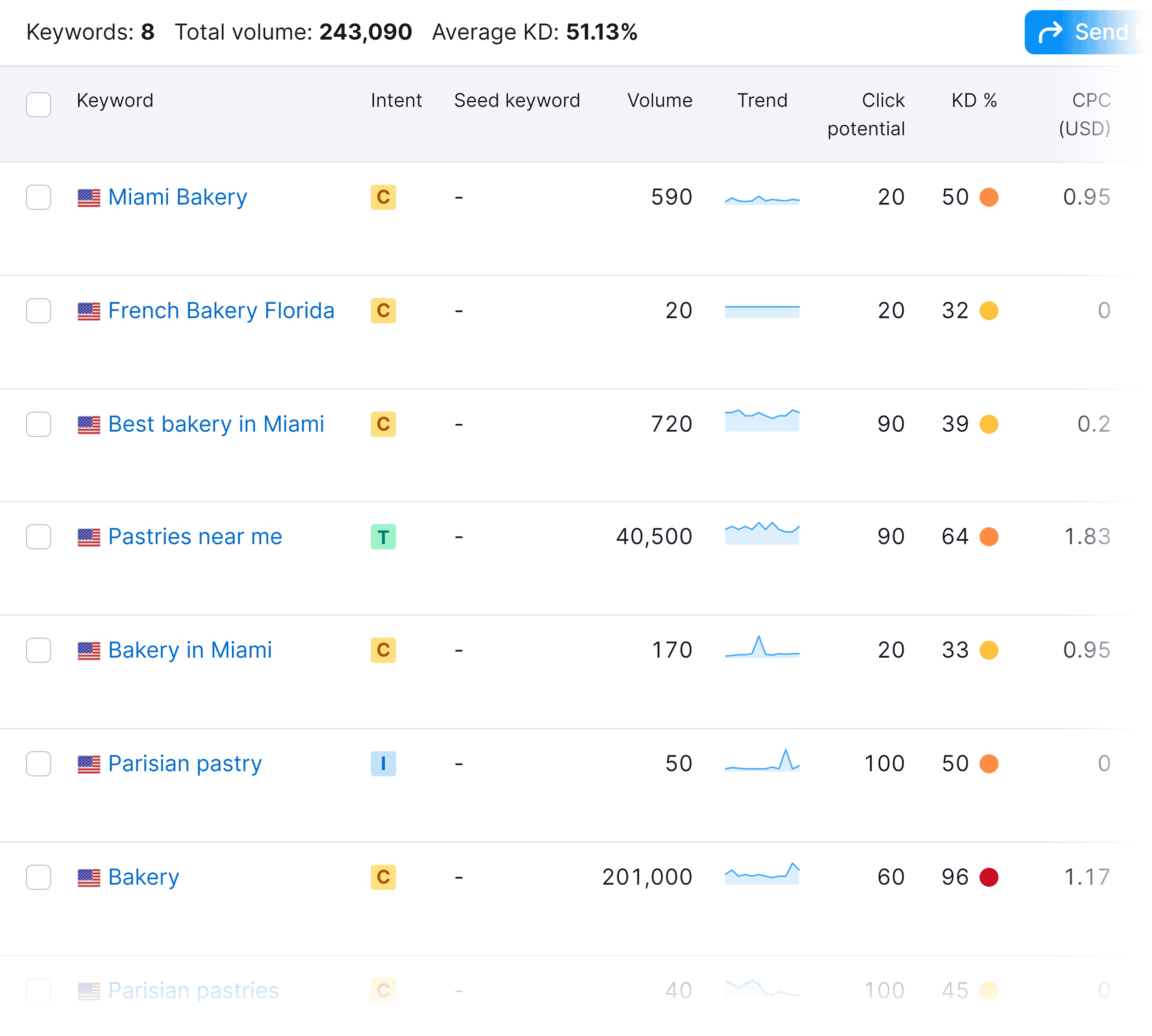
Task: Click the orange KD dot for Pastries near me
Action: tap(989, 536)
